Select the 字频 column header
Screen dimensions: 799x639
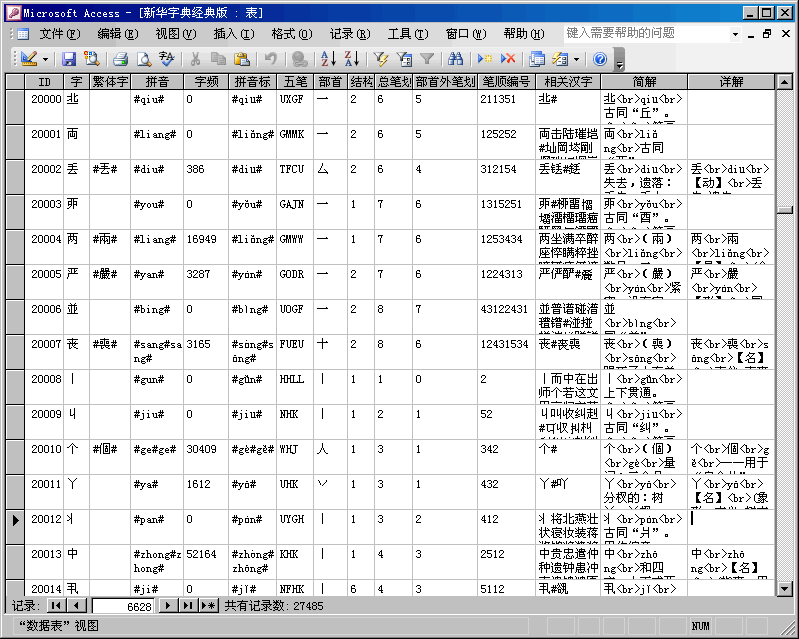(206, 82)
